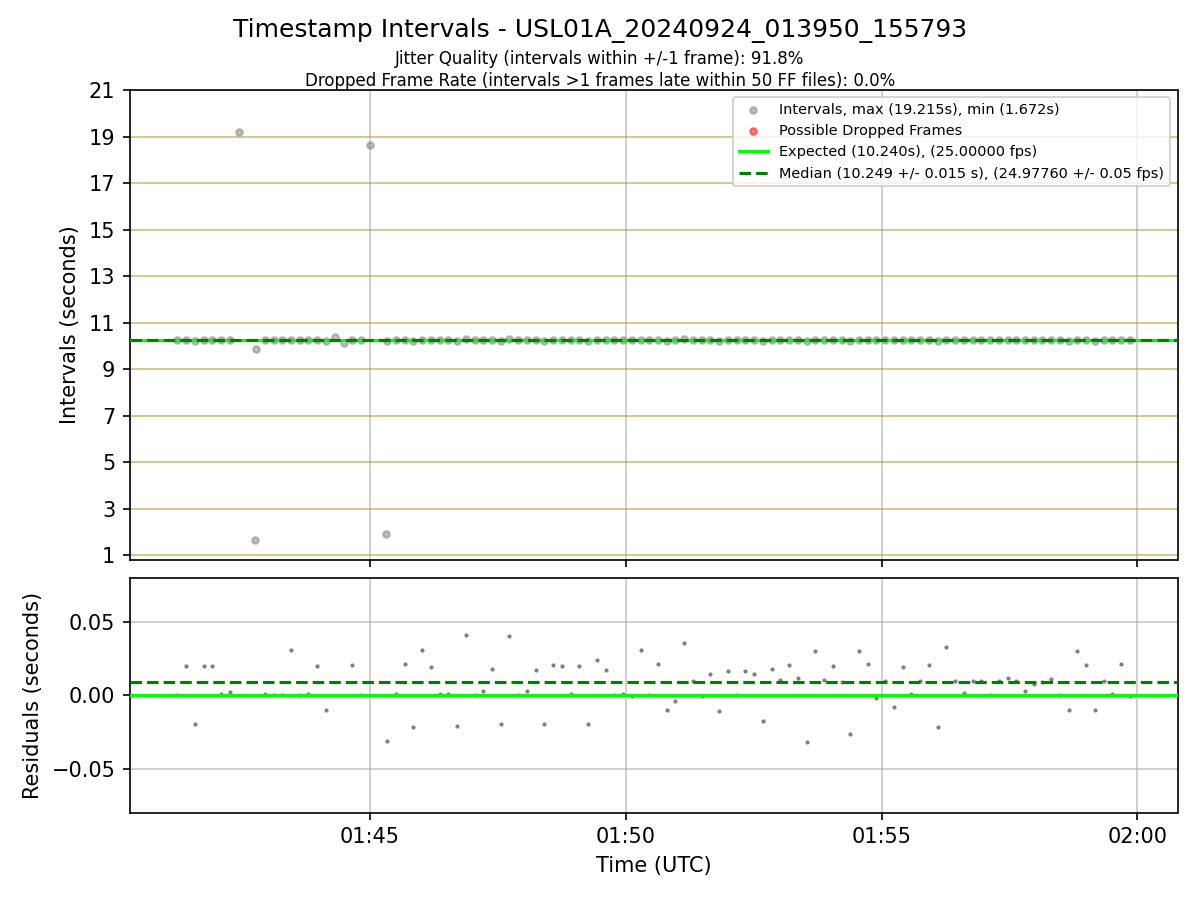
Task: Click legend entry 'Possible Dropped Frames'
Action: [x=870, y=130]
